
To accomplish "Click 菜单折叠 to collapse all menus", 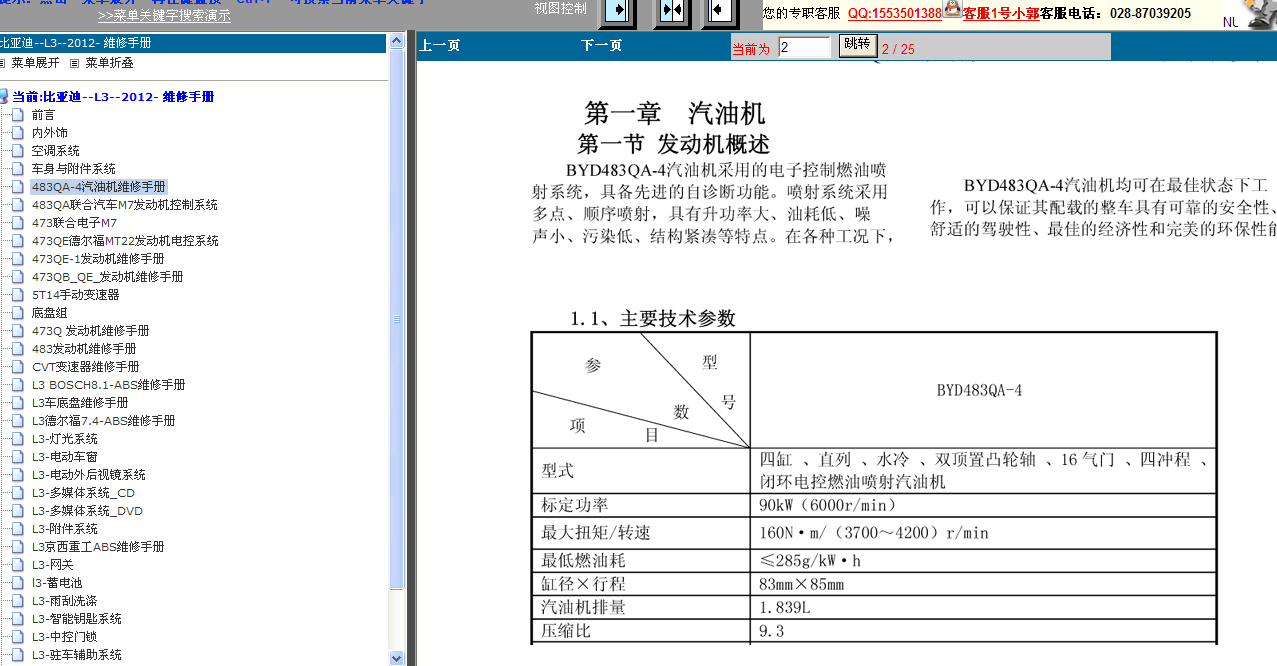I will [109, 63].
